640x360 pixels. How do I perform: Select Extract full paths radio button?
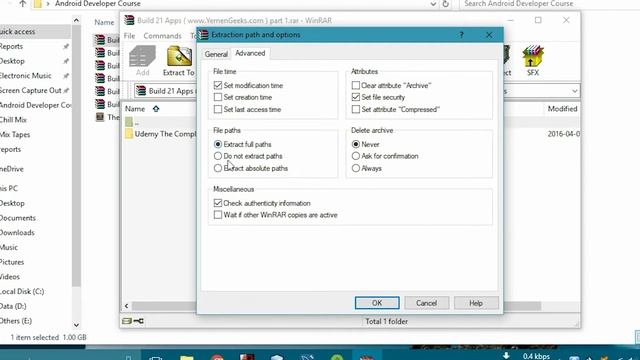(x=218, y=144)
